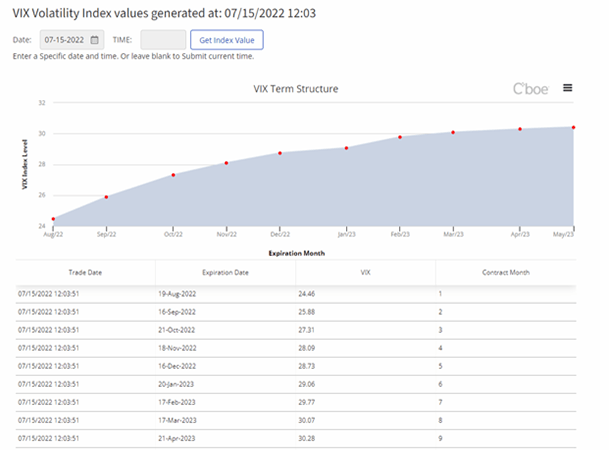Select the Jan/23 data point on chart
The height and width of the screenshot is (450, 613).
click(x=346, y=148)
